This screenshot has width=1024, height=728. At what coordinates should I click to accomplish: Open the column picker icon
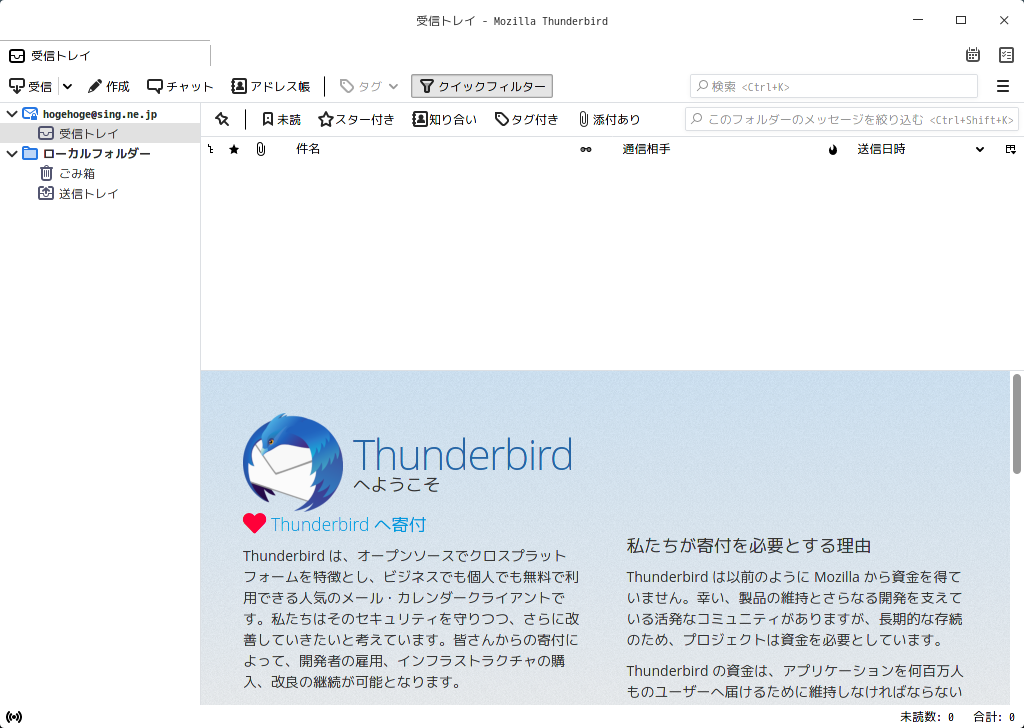(1010, 150)
